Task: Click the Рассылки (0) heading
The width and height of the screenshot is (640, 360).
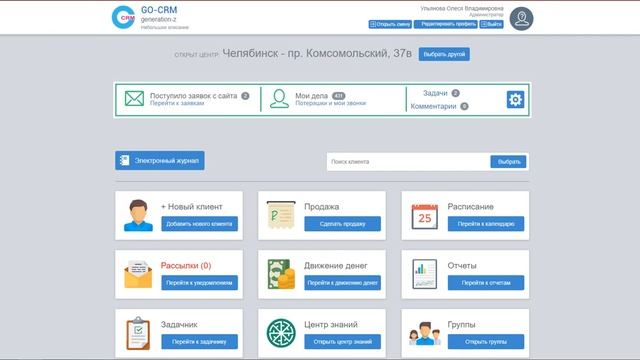Action: [x=186, y=265]
